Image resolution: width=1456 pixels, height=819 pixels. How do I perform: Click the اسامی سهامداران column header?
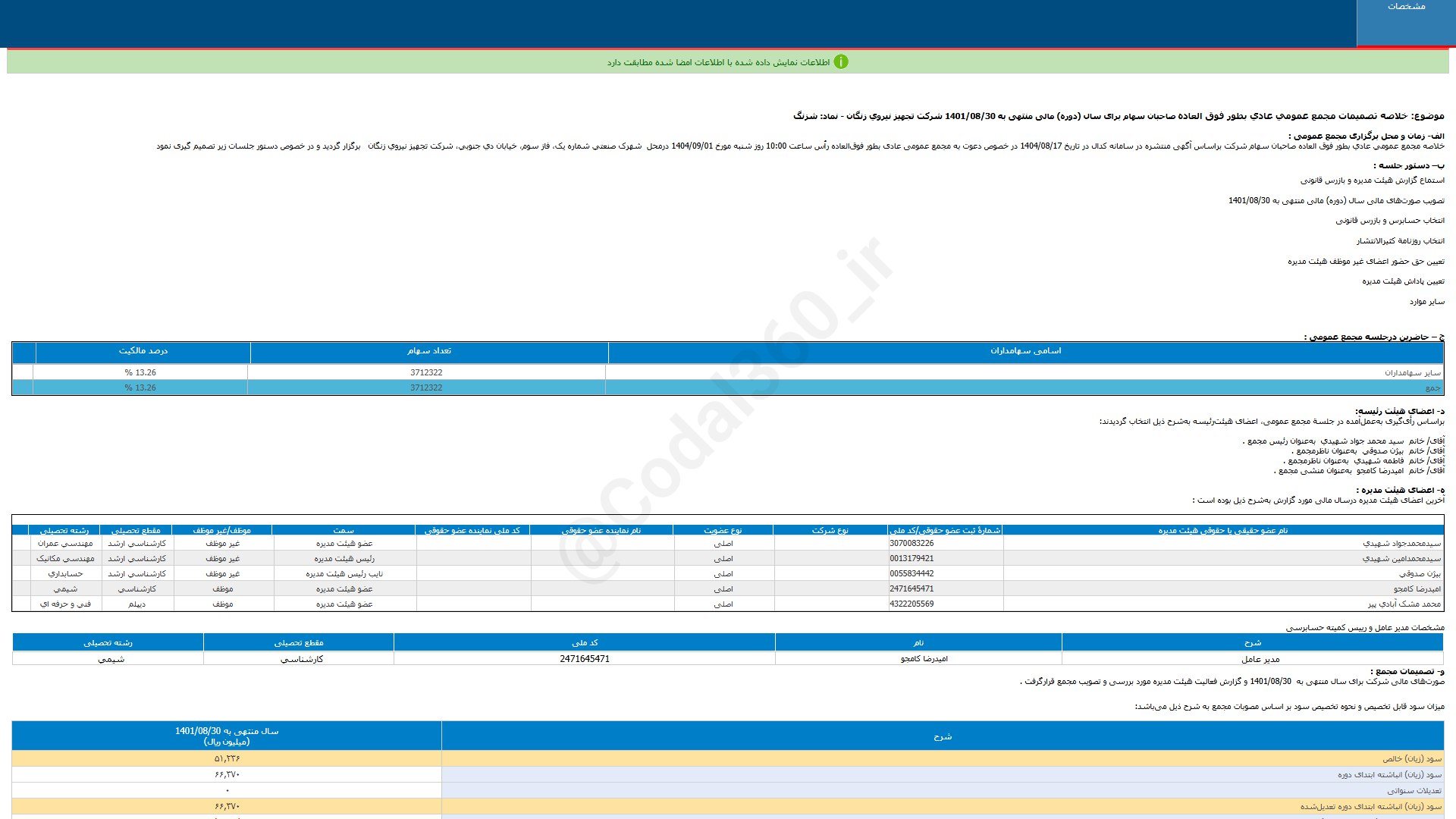pyautogui.click(x=1025, y=351)
